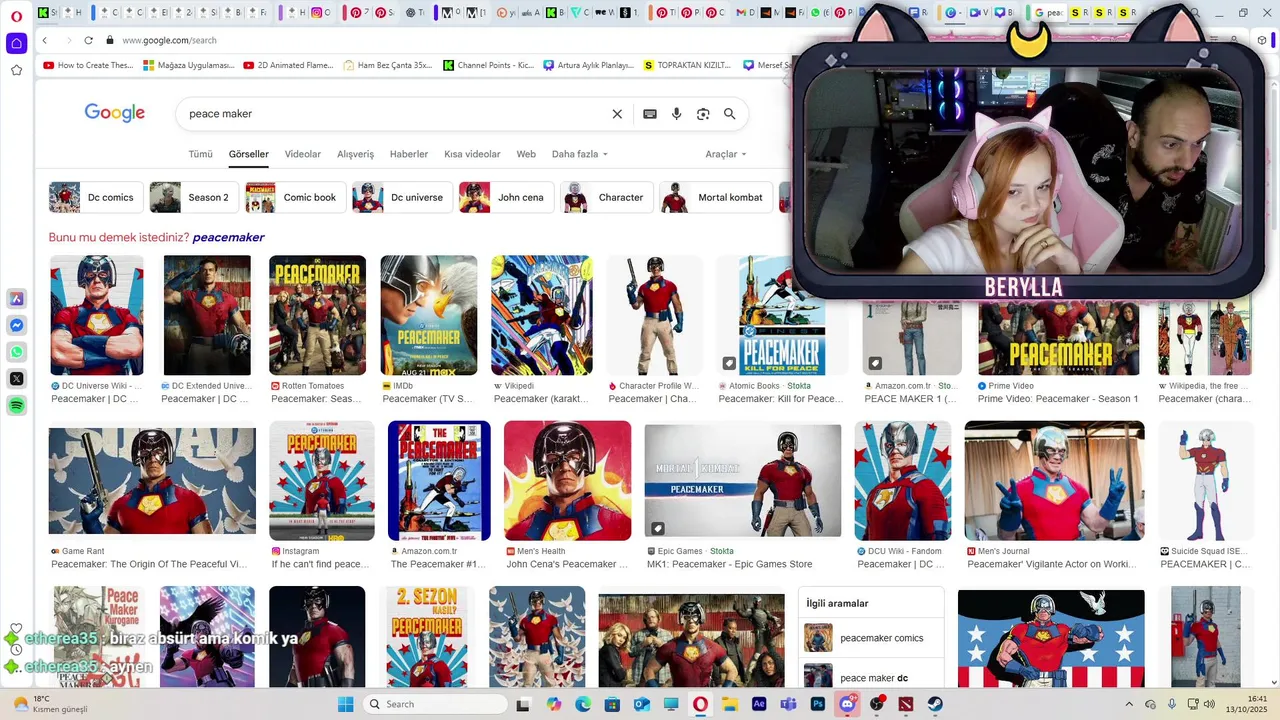Switch to Videolar tab

[303, 154]
